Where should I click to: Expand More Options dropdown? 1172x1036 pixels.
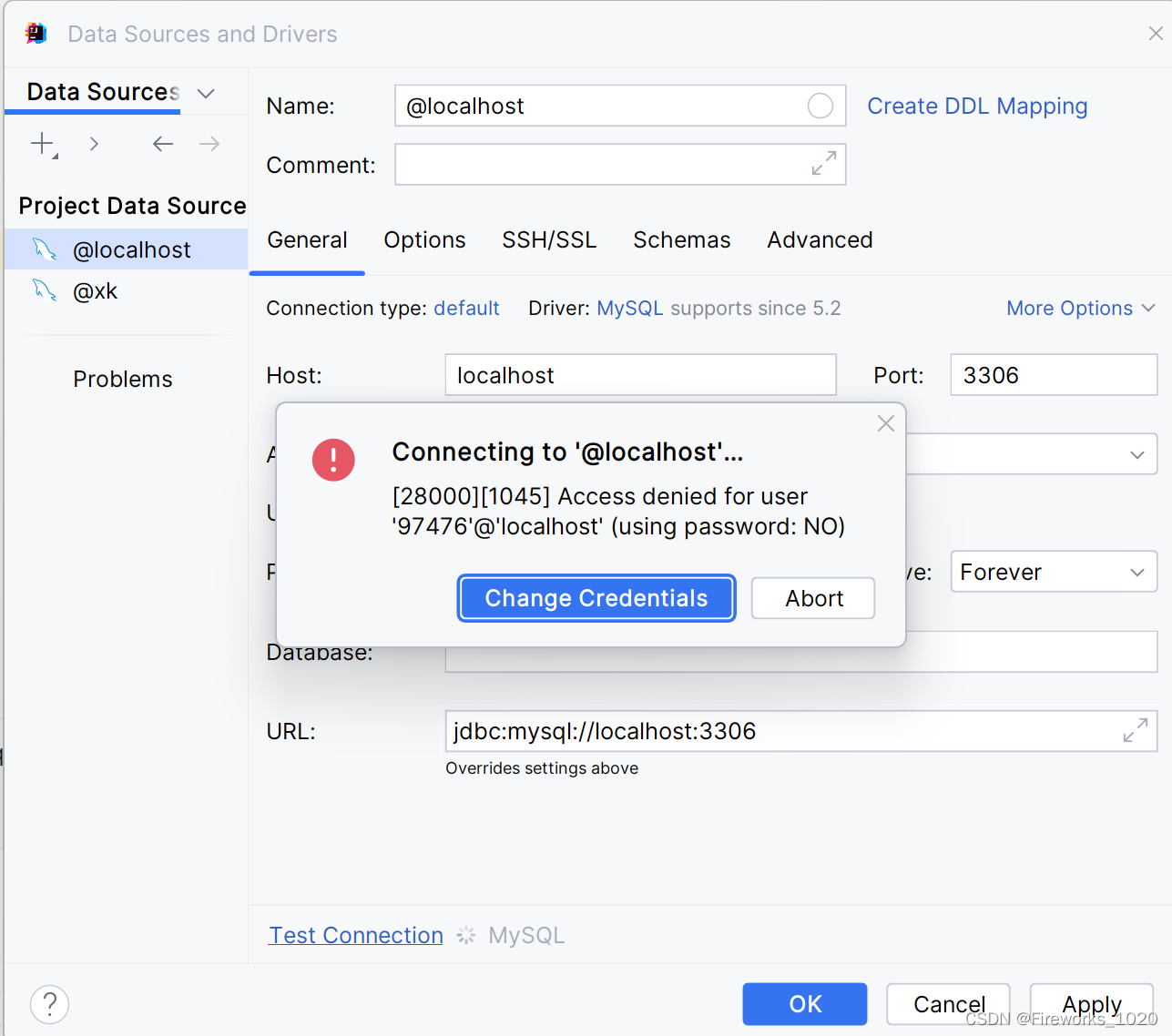pyautogui.click(x=1081, y=308)
